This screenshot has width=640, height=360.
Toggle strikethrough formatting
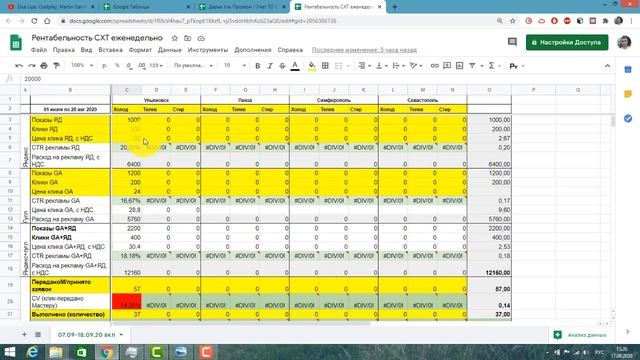click(282, 66)
